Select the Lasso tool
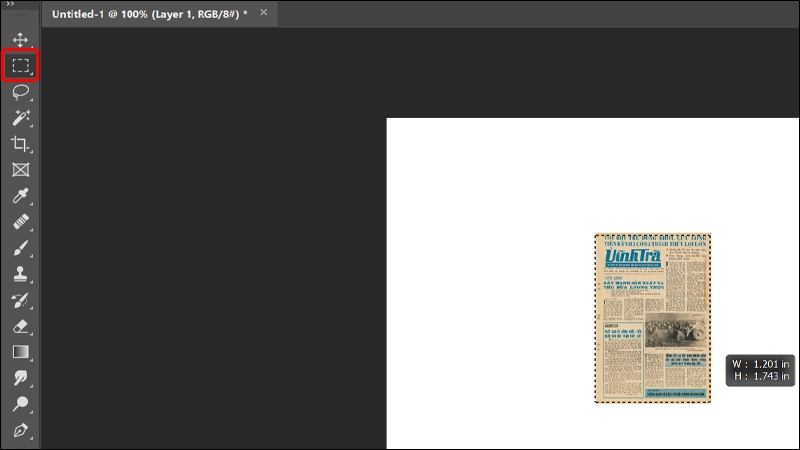This screenshot has height=450, width=800. click(x=20, y=92)
